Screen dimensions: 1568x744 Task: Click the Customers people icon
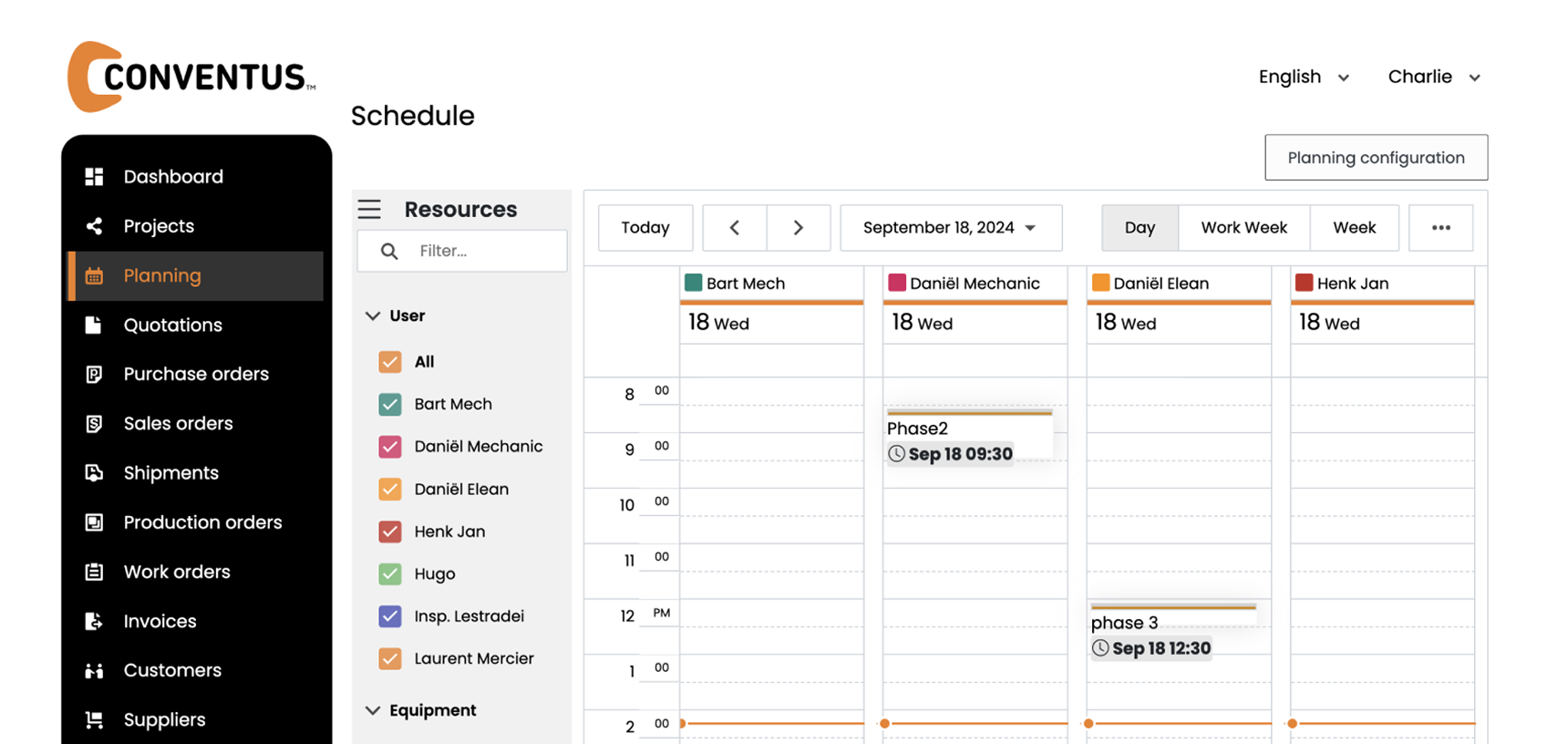click(x=94, y=670)
